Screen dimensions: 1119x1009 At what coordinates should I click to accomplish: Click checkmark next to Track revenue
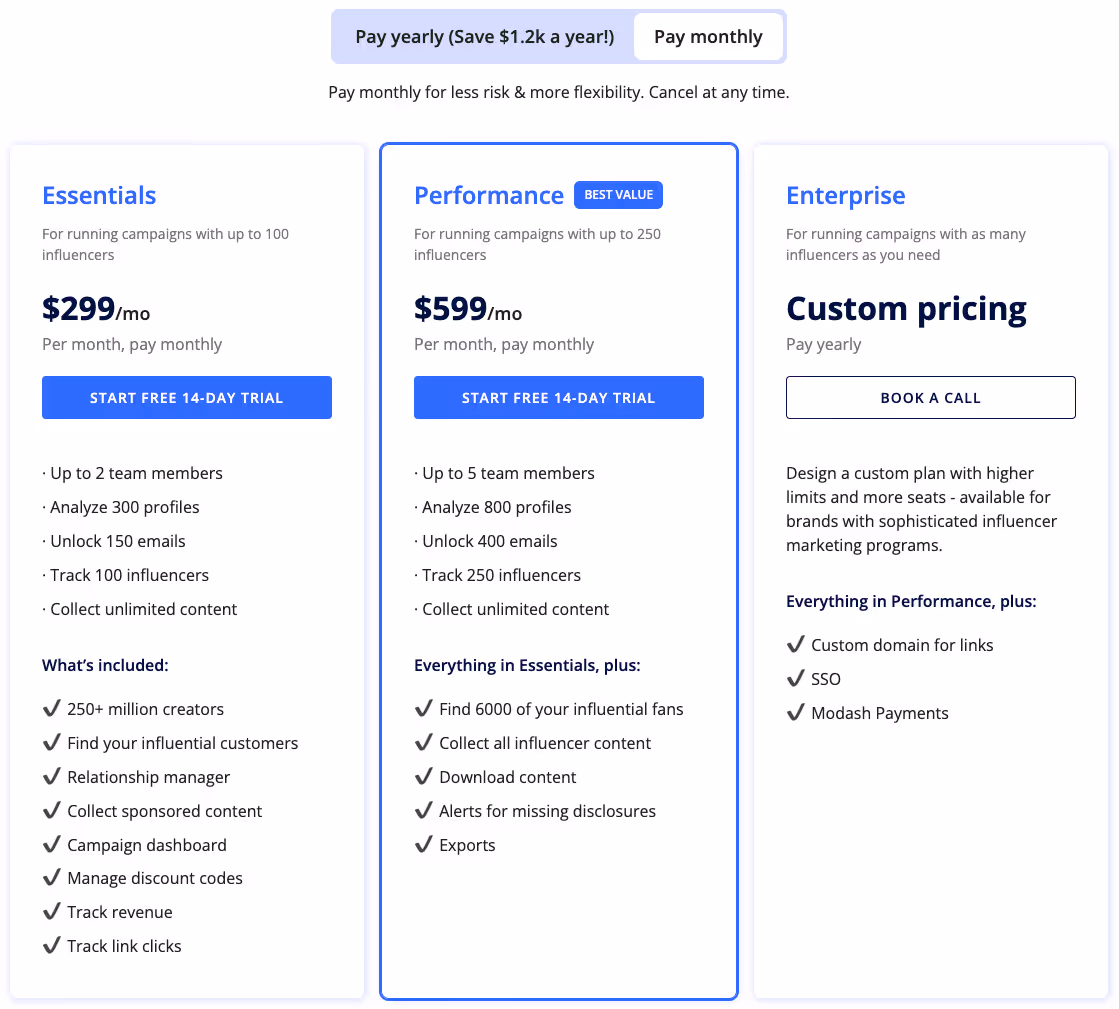click(x=52, y=912)
